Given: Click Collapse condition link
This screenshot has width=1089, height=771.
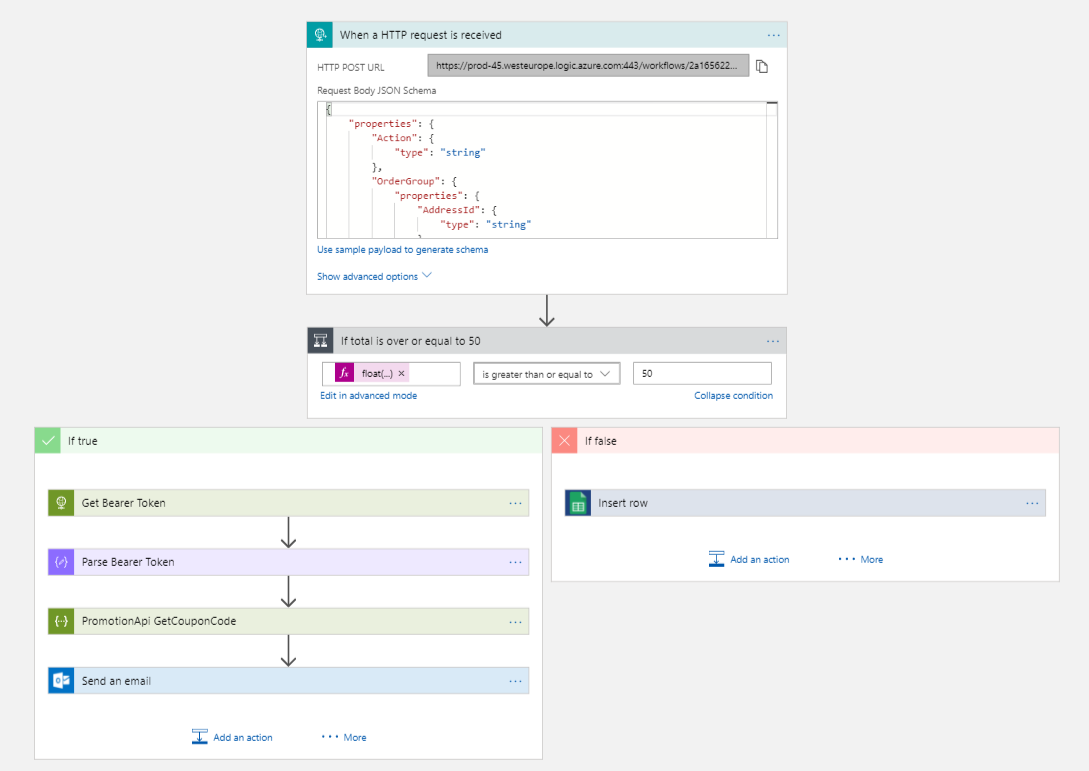Looking at the screenshot, I should pyautogui.click(x=733, y=396).
